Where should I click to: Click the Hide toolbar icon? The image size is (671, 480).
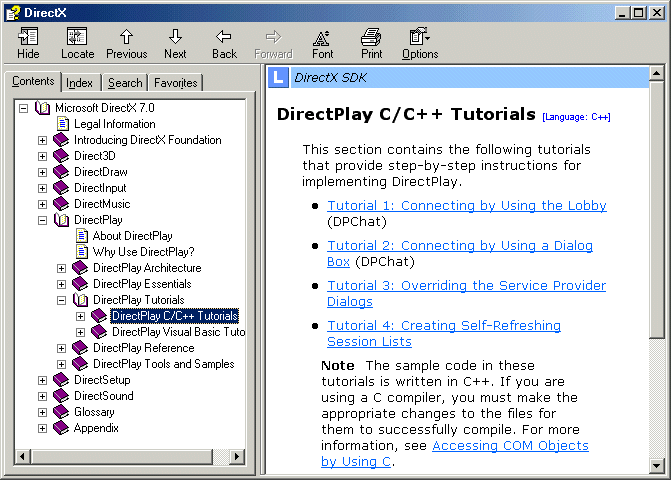coord(28,38)
